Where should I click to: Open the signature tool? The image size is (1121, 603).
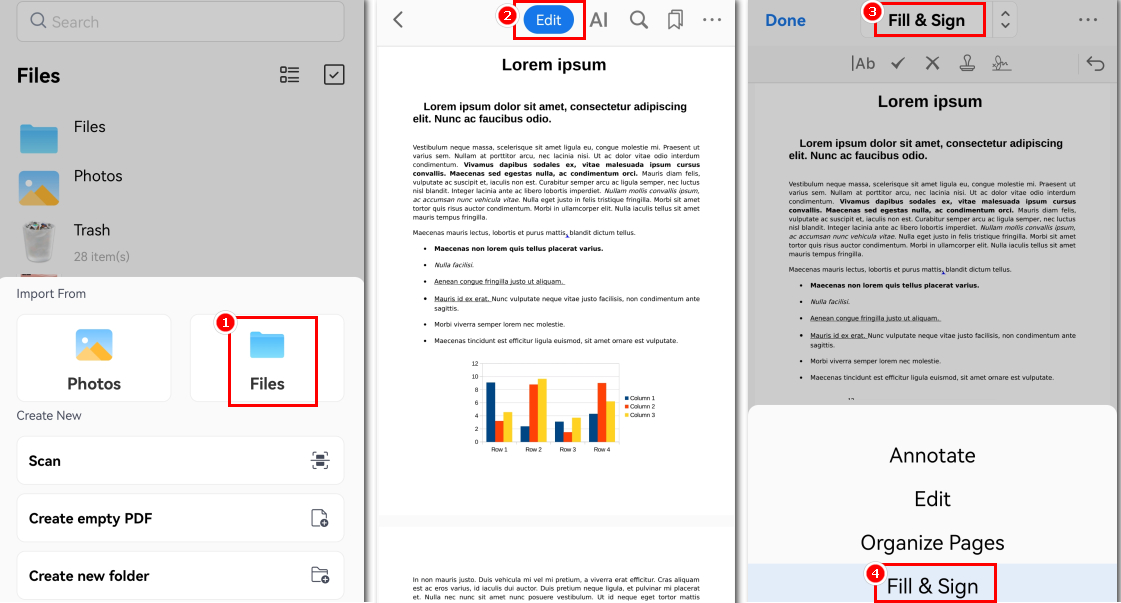point(1002,63)
